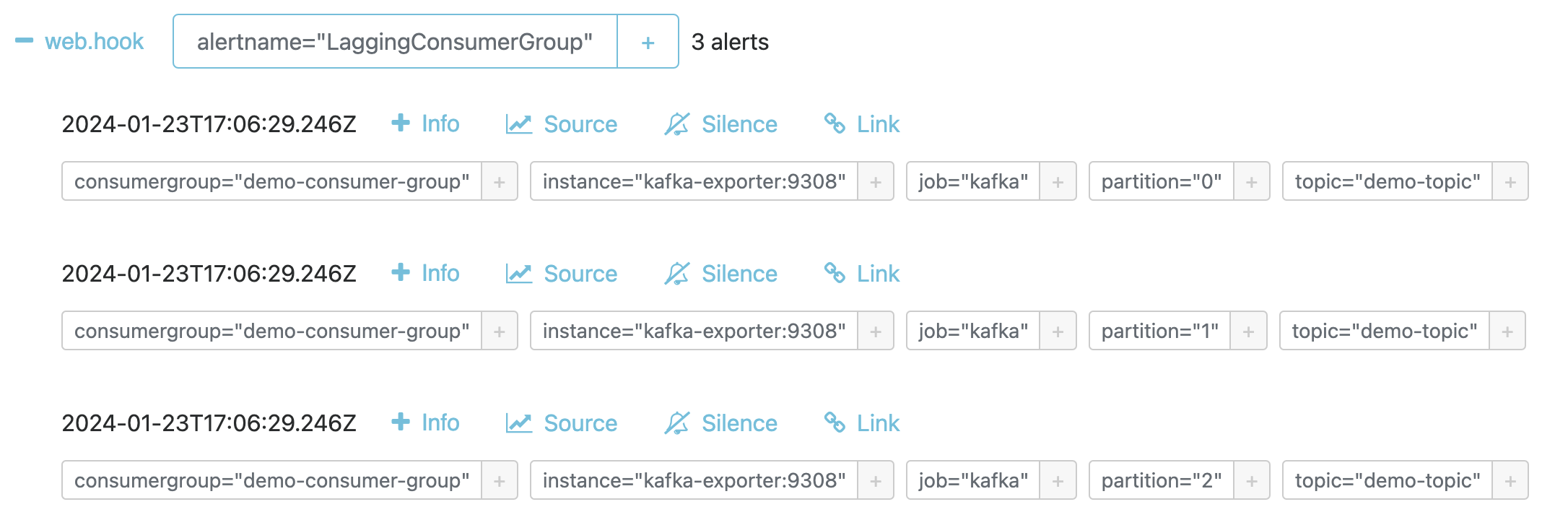Add instance kafka-exporter:9308 filter in second alert
The height and width of the screenshot is (520, 1568).
pyautogui.click(x=876, y=331)
